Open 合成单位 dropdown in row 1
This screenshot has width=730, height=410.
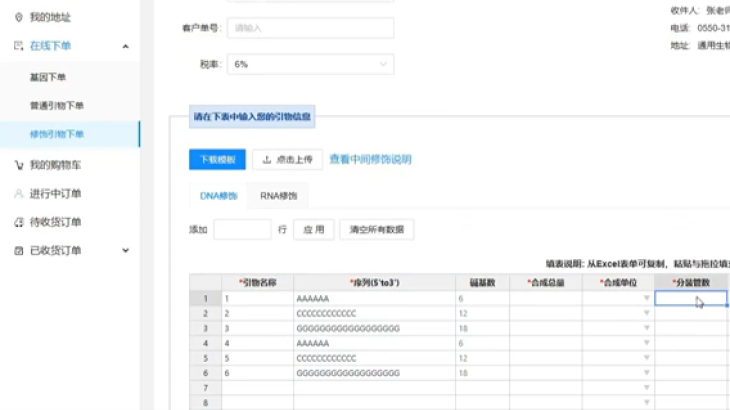(x=646, y=299)
